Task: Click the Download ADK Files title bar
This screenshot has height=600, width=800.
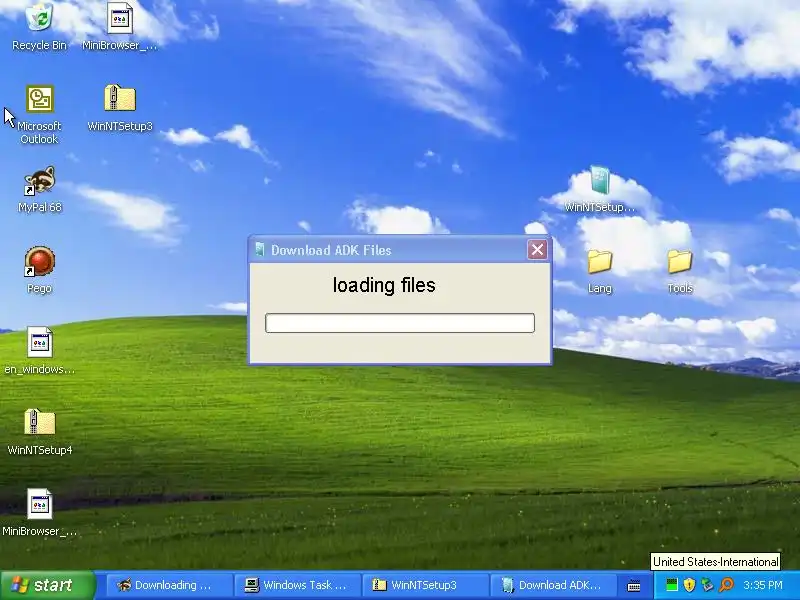Action: coord(399,249)
